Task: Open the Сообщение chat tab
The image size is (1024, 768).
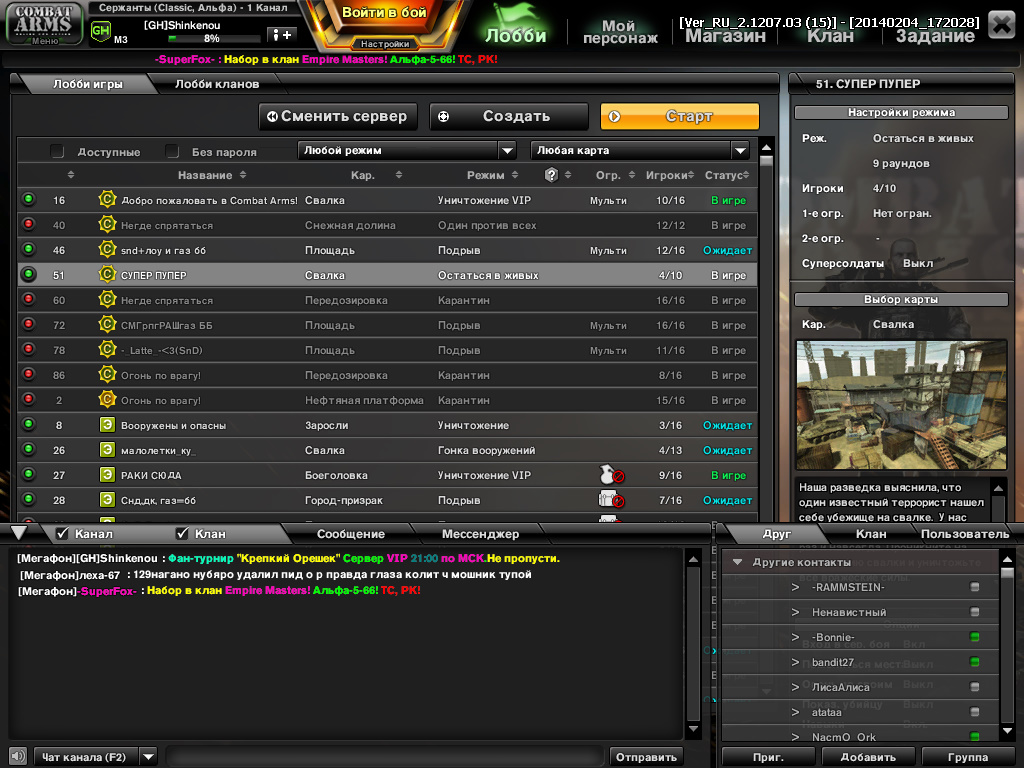Action: [x=351, y=534]
